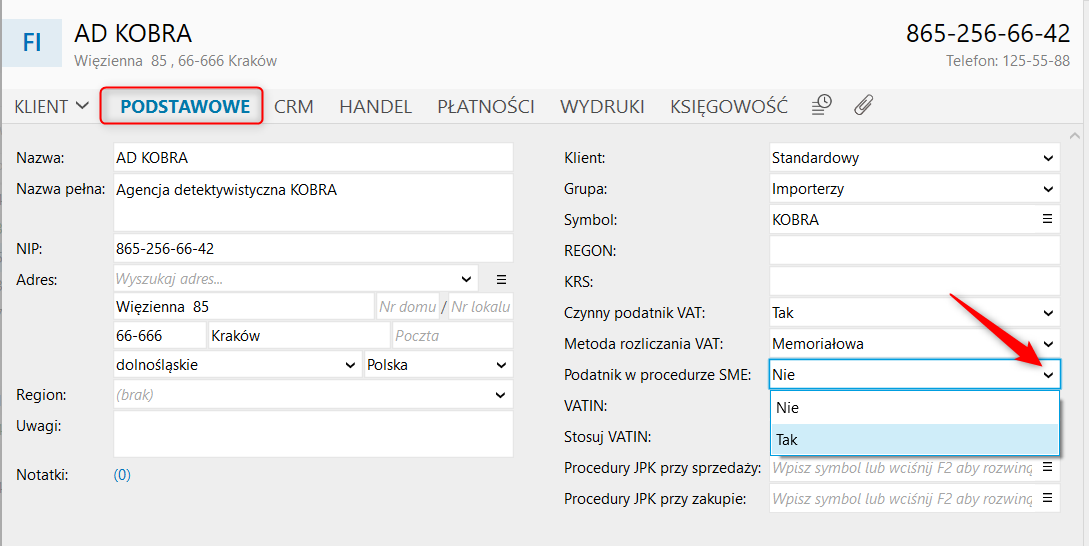Choose the Nie option in list
This screenshot has height=546, width=1089.
914,408
